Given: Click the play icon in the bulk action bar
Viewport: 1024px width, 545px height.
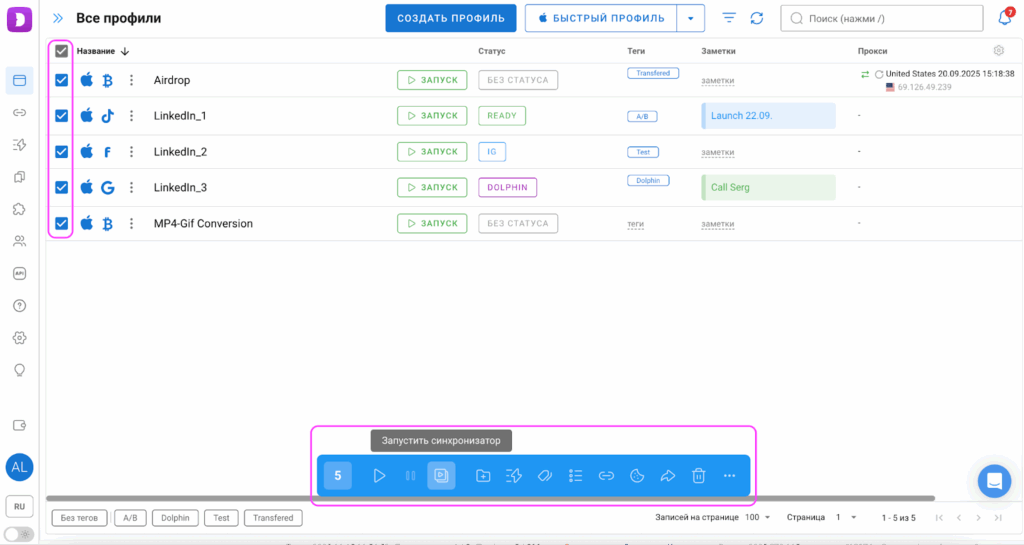Looking at the screenshot, I should tap(379, 476).
